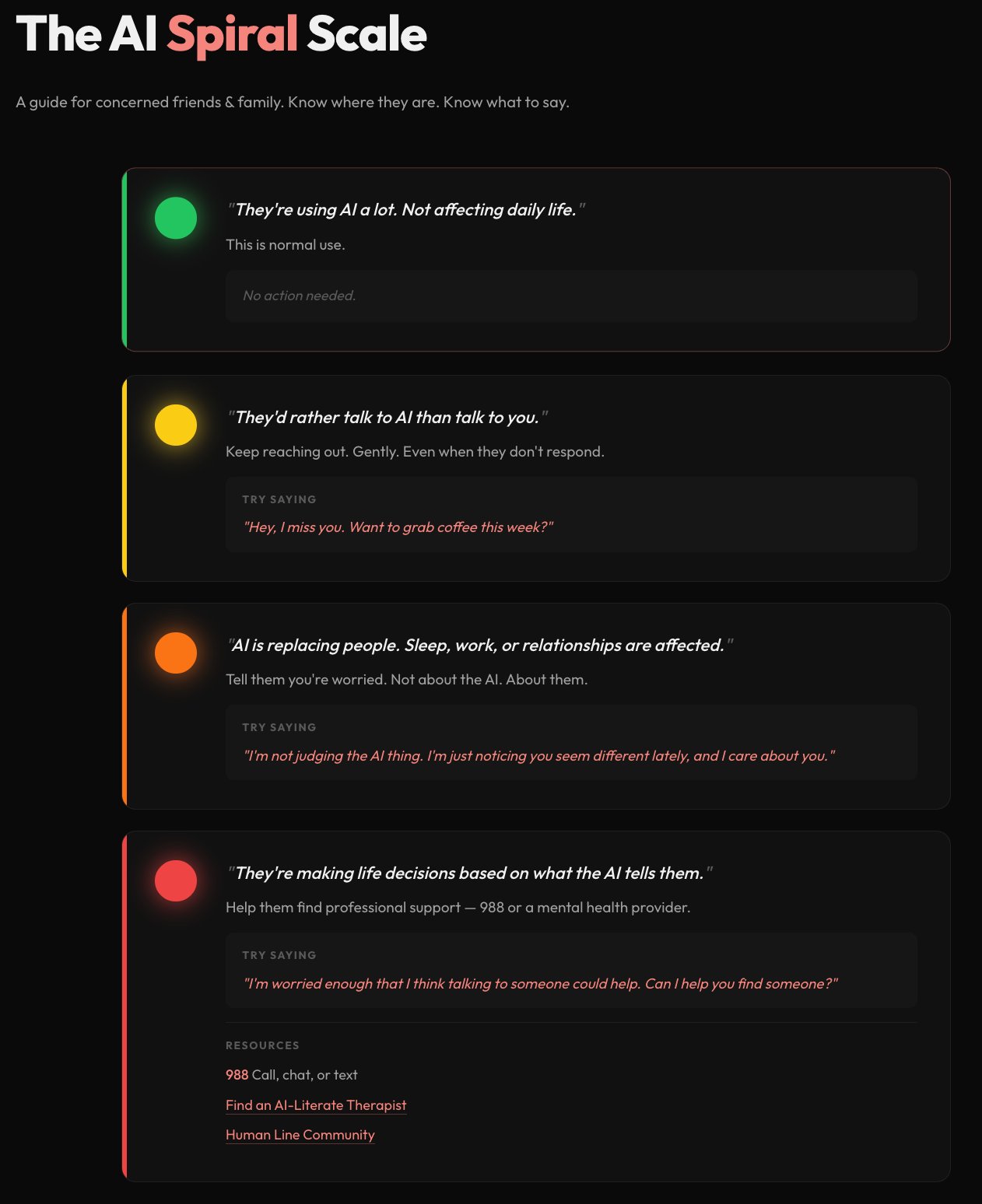This screenshot has height=1204, width=982.
Task: Click the 988 resource number
Action: (237, 1075)
